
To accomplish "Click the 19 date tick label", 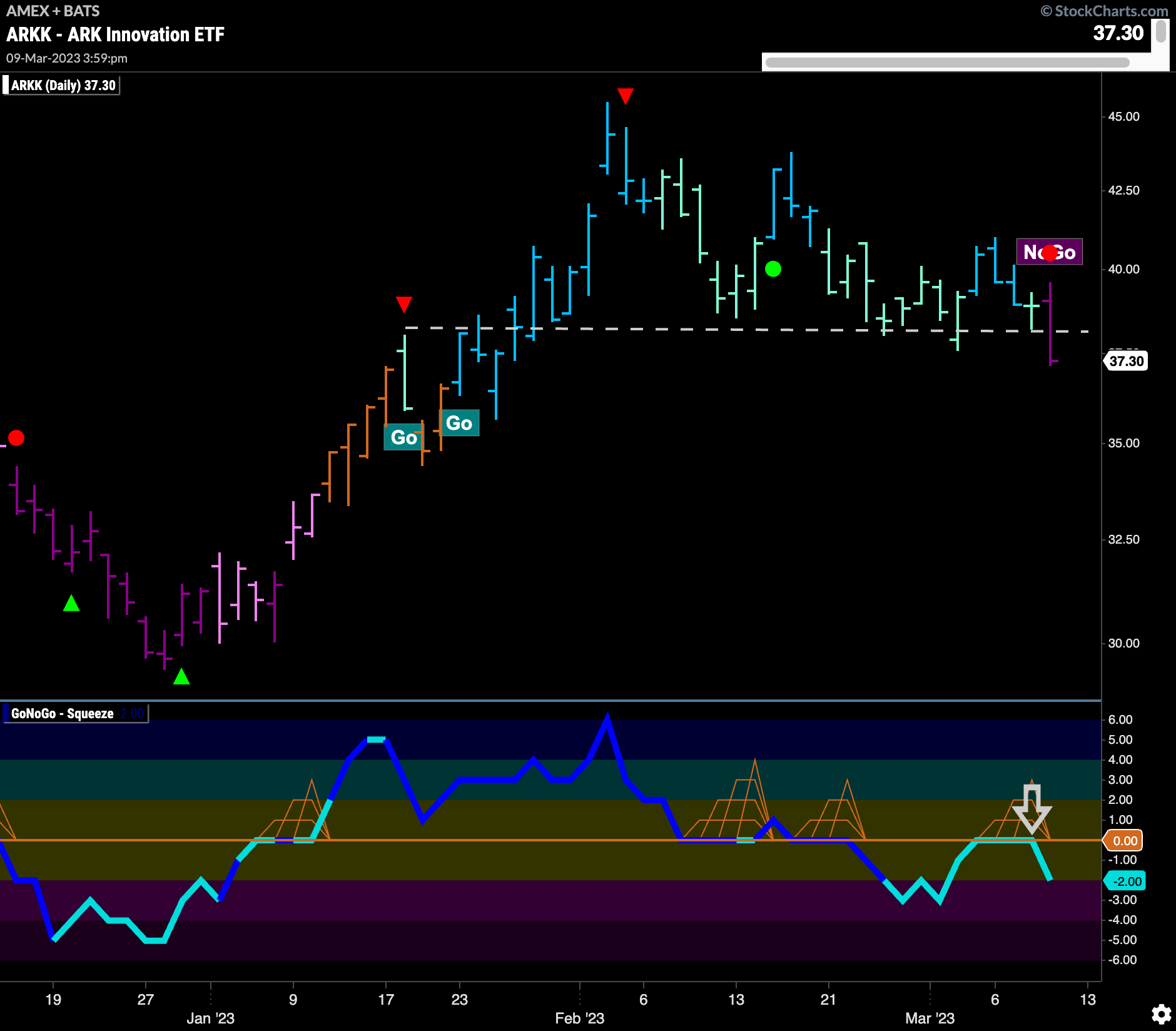I will point(53,999).
